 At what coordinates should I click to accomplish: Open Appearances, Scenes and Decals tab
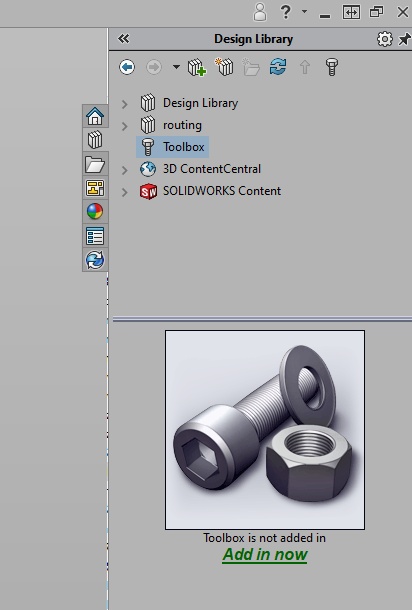pos(95,212)
